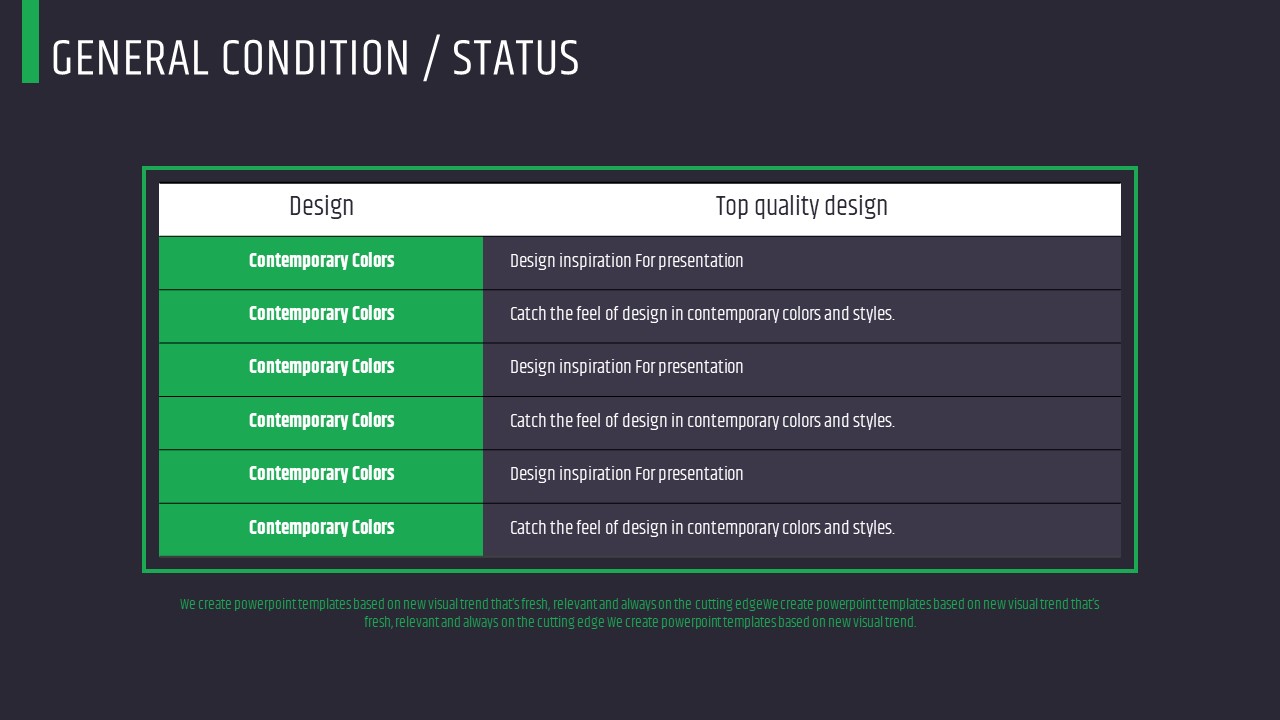Click "Design inspiration For presentation" in third row
This screenshot has width=1280, height=720.
point(626,367)
